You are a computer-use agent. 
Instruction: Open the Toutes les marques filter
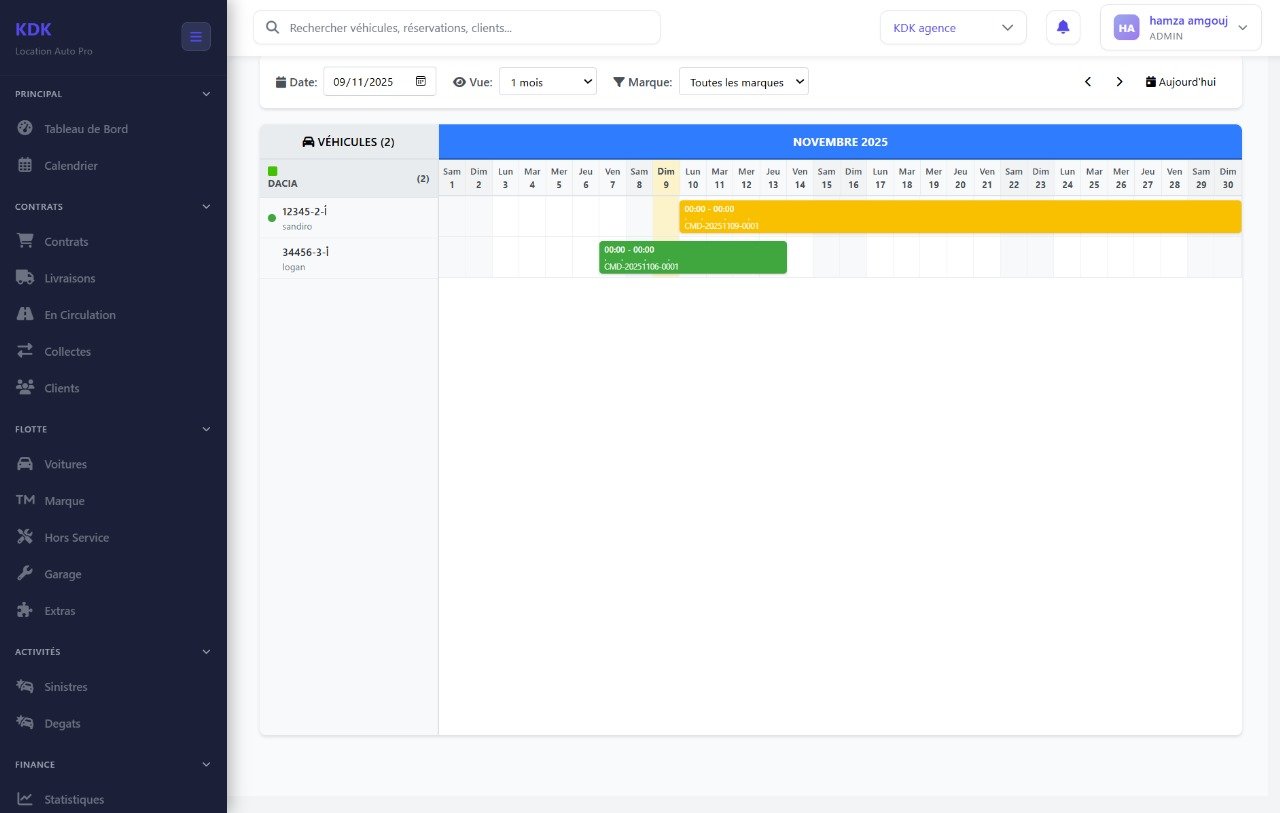tap(743, 81)
